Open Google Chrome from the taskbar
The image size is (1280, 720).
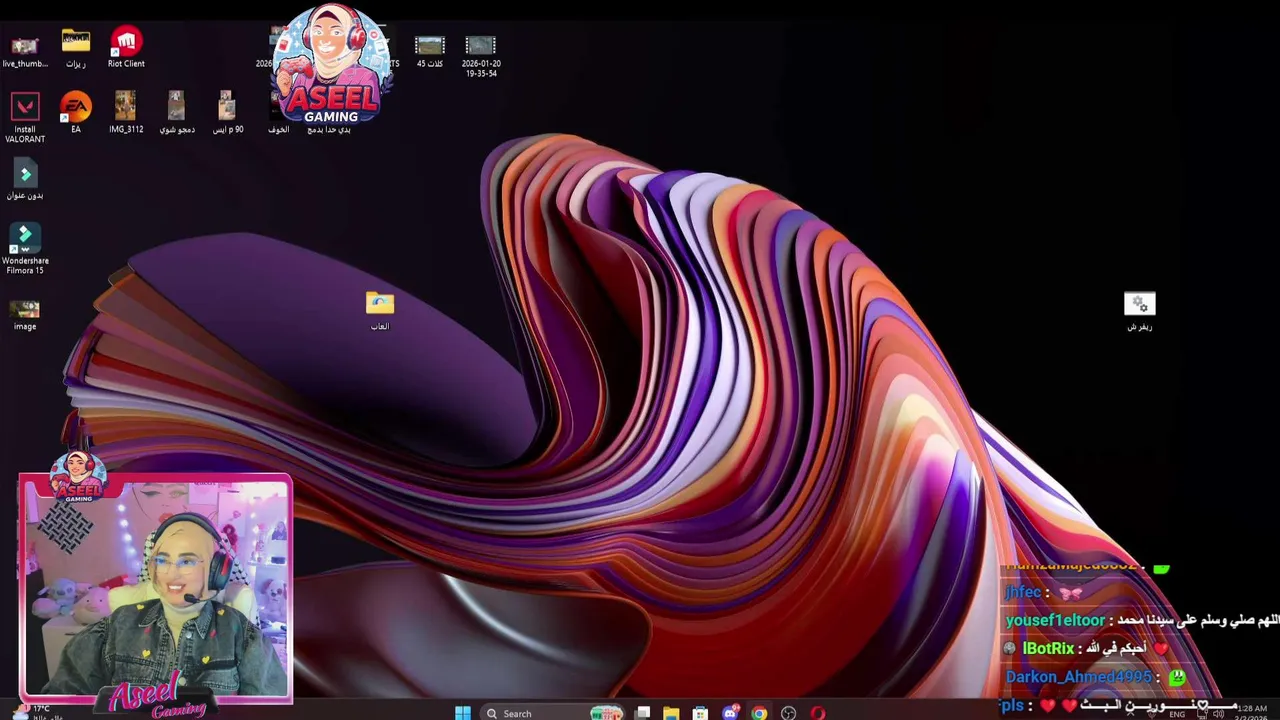(759, 713)
